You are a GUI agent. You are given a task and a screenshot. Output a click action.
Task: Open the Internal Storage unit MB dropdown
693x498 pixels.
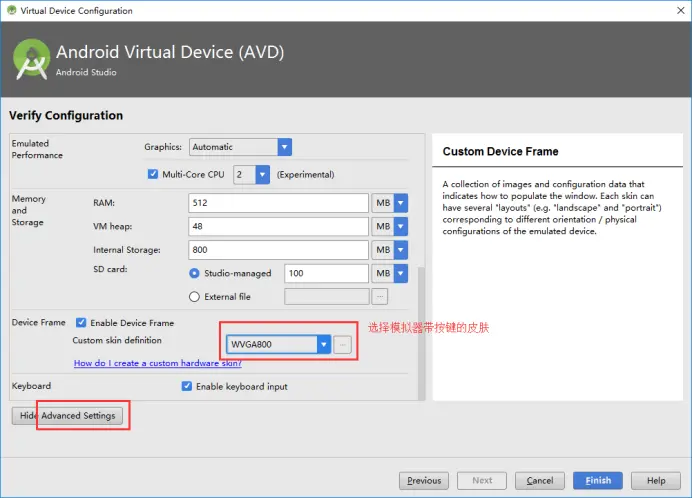click(389, 250)
